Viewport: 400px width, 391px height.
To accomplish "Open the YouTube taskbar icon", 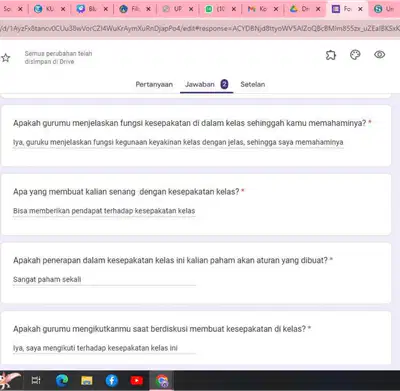I will click(x=137, y=380).
